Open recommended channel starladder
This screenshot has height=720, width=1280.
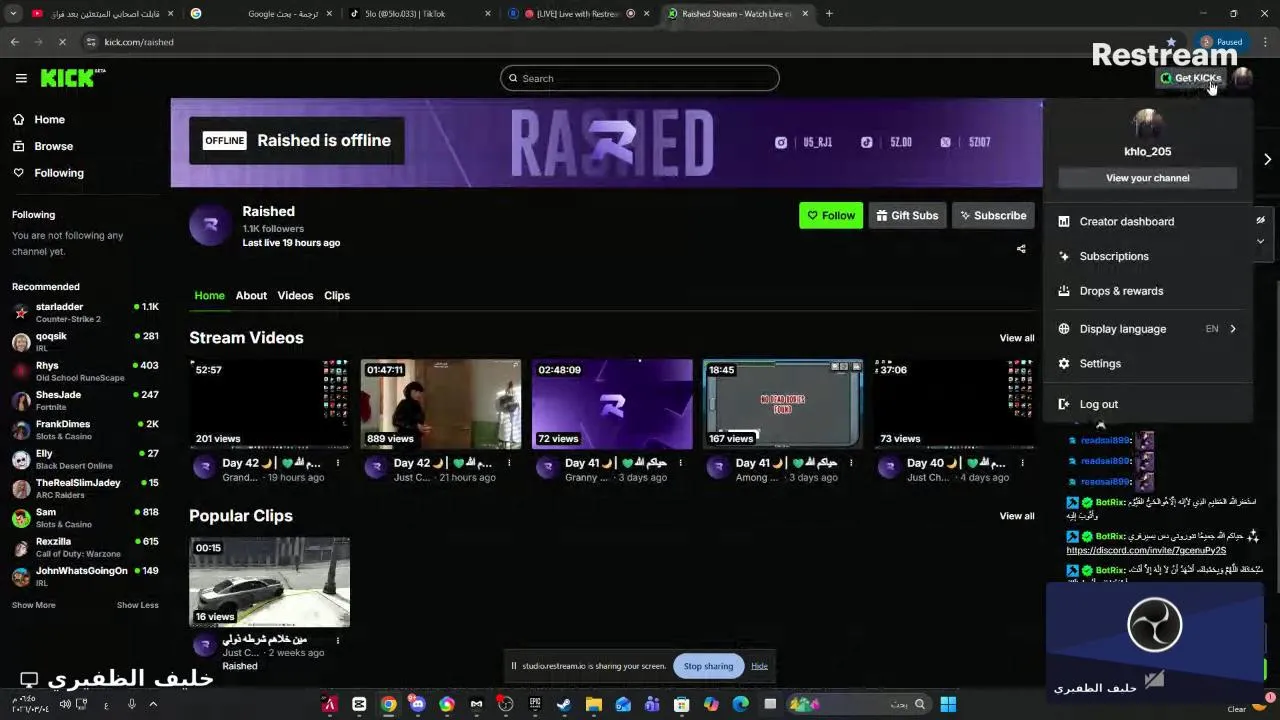tap(85, 312)
